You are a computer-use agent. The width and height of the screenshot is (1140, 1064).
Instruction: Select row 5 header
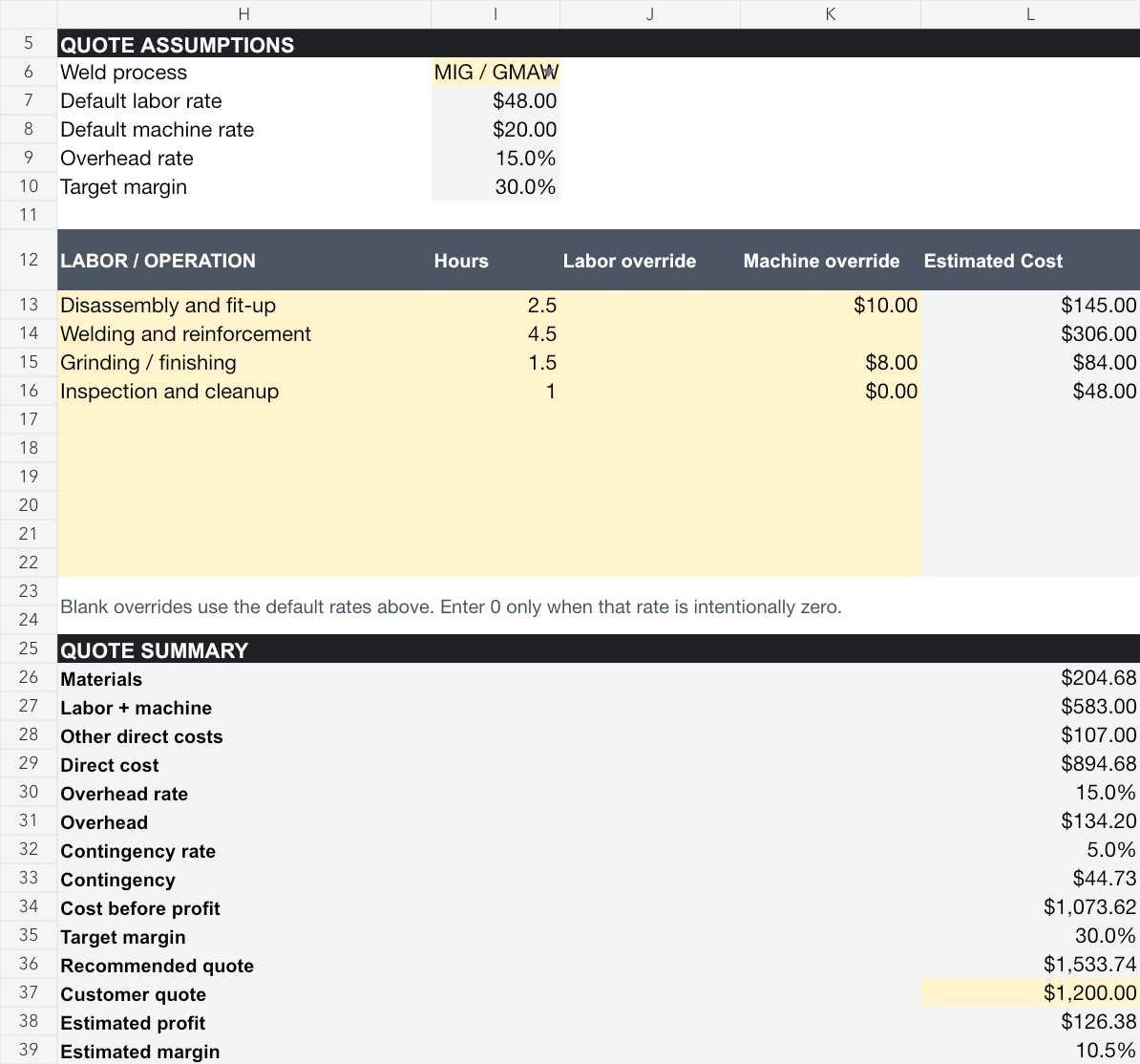[x=29, y=43]
